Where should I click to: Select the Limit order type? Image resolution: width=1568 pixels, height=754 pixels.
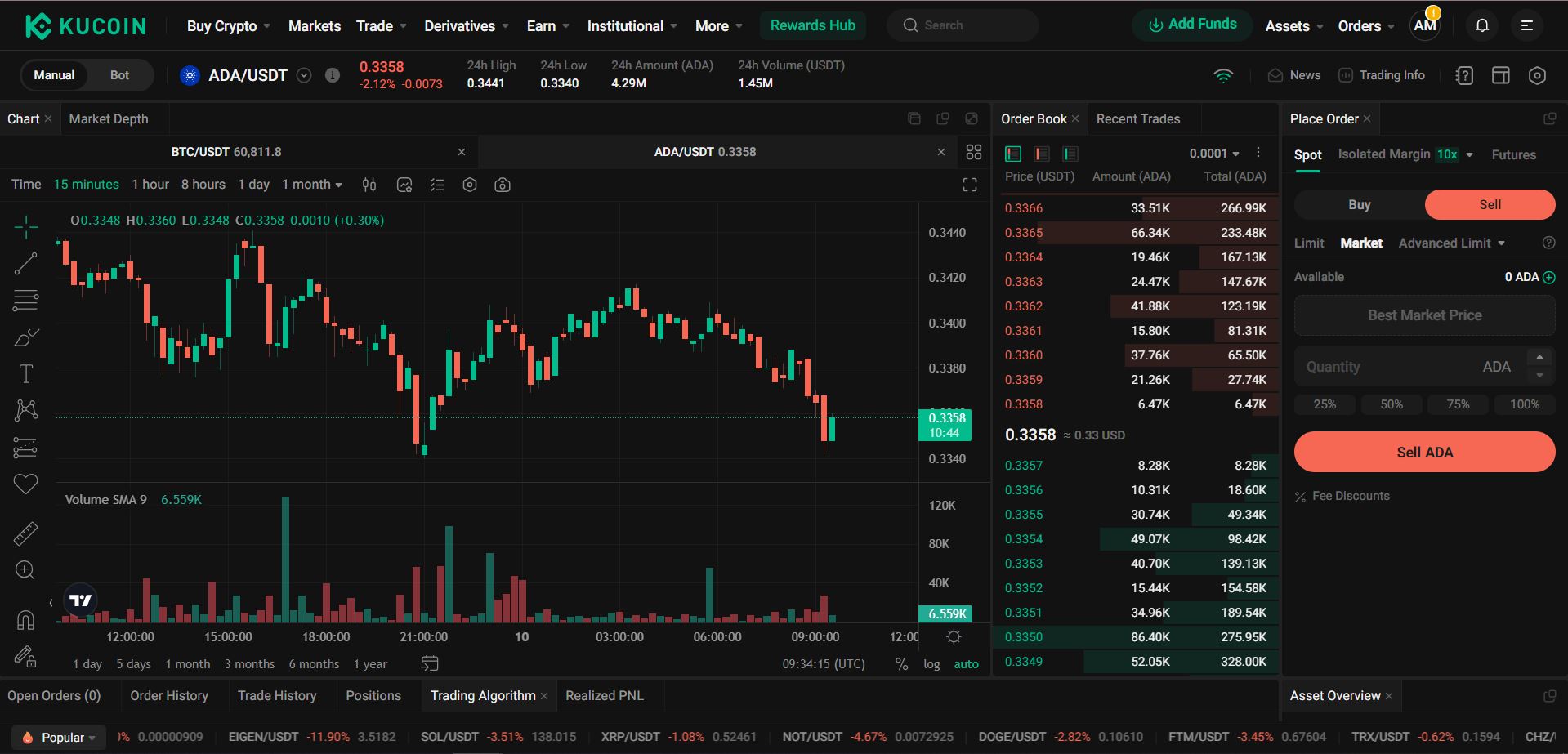pyautogui.click(x=1309, y=243)
